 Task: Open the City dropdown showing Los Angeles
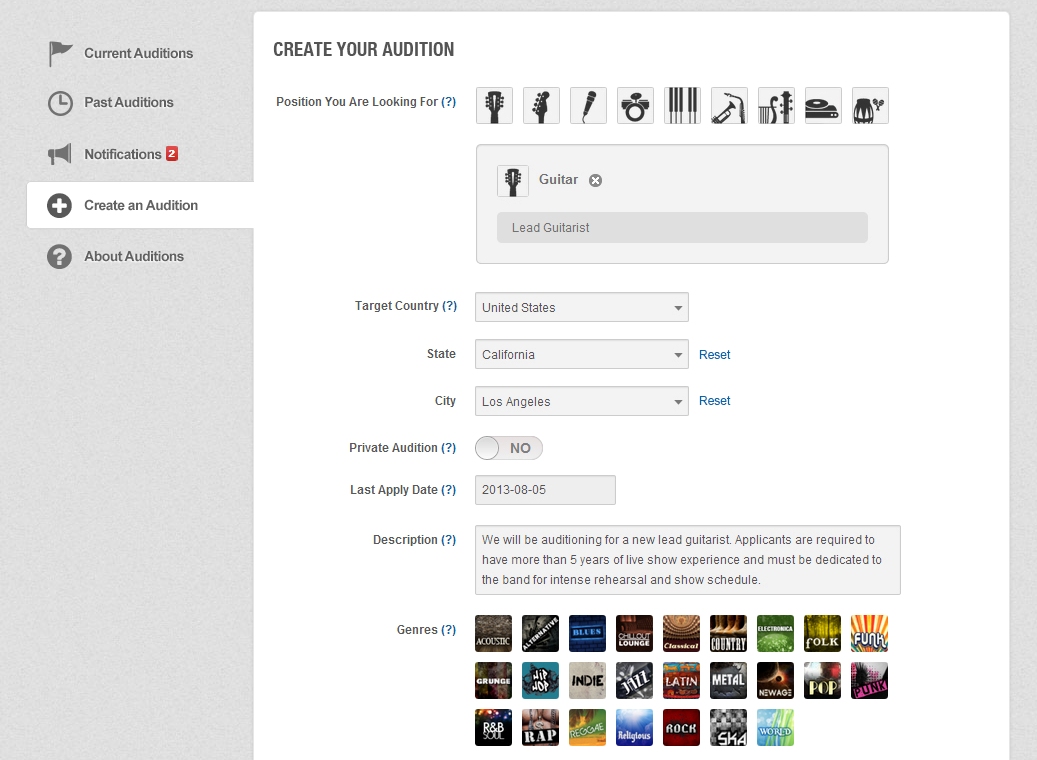581,401
